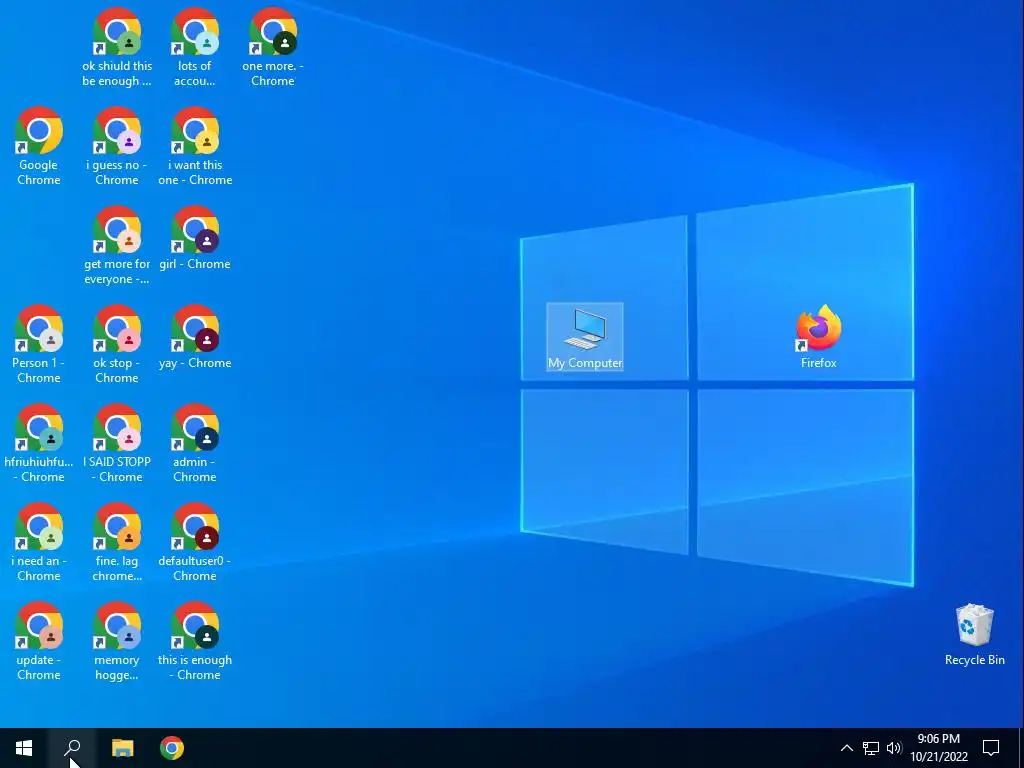Show hidden system tray icons
Screen dimensions: 1024x768
coord(846,748)
